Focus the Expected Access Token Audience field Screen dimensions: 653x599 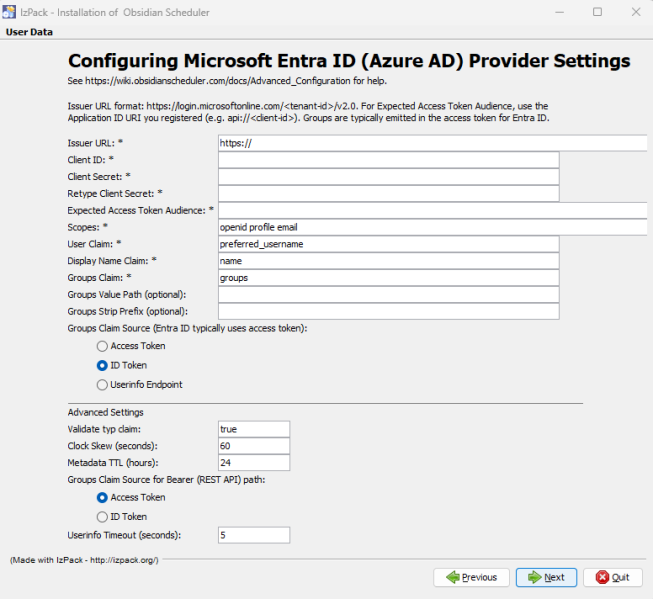[x=433, y=210]
